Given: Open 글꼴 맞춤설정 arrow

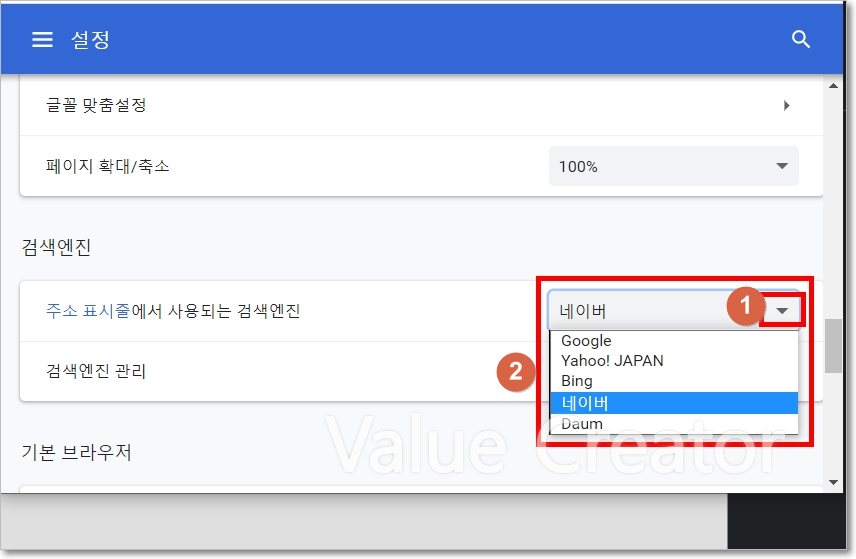Looking at the screenshot, I should tap(786, 105).
